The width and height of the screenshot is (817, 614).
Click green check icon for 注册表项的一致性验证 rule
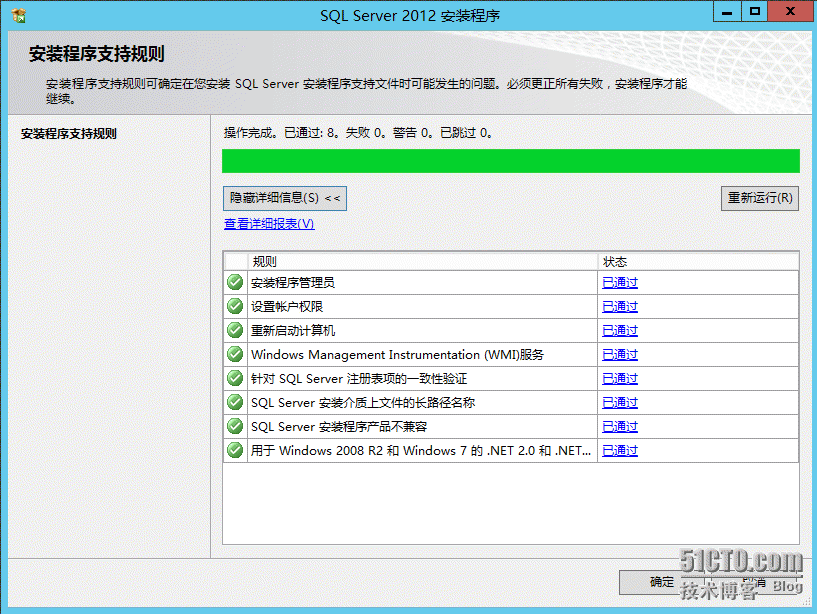(x=235, y=378)
